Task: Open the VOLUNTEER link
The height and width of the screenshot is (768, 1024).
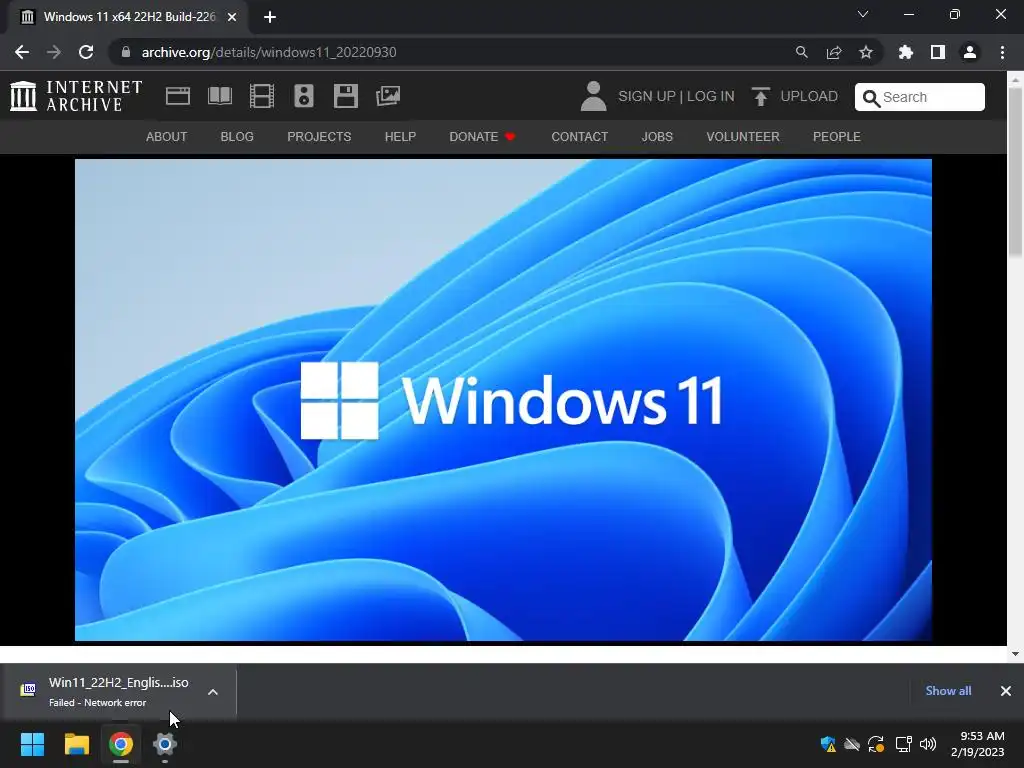Action: point(743,136)
